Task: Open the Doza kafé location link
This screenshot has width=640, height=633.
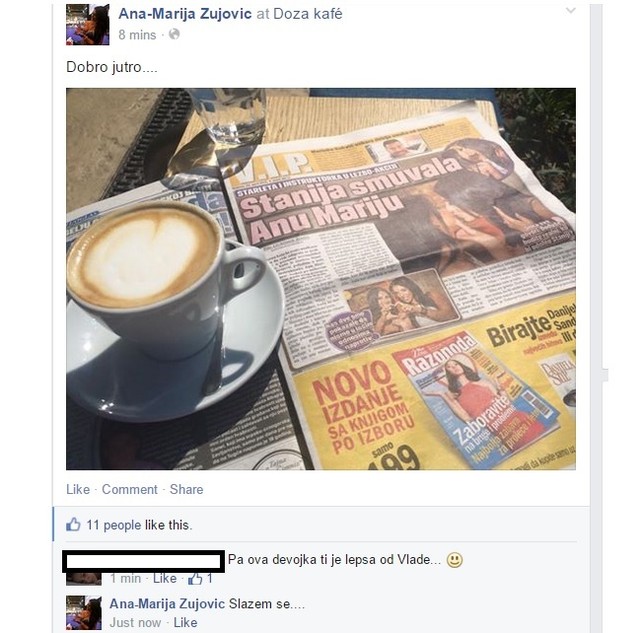Action: 307,14
